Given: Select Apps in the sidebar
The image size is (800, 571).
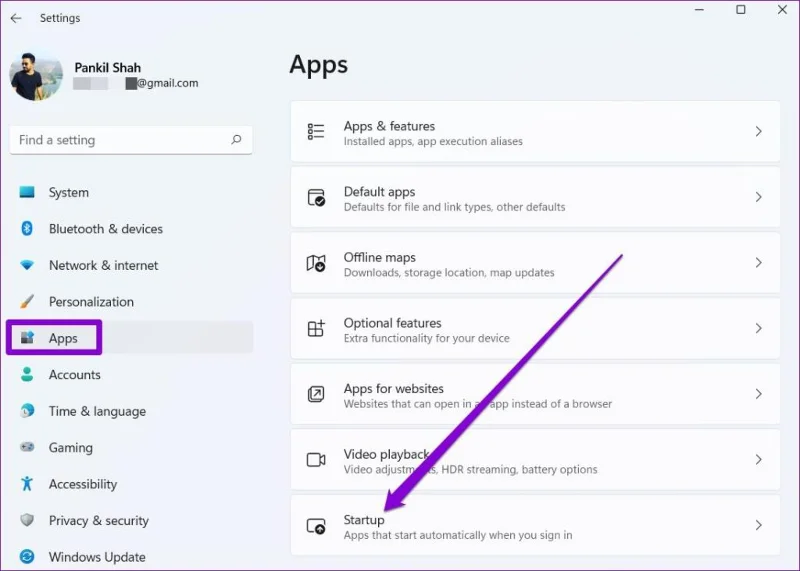Looking at the screenshot, I should tap(131, 338).
